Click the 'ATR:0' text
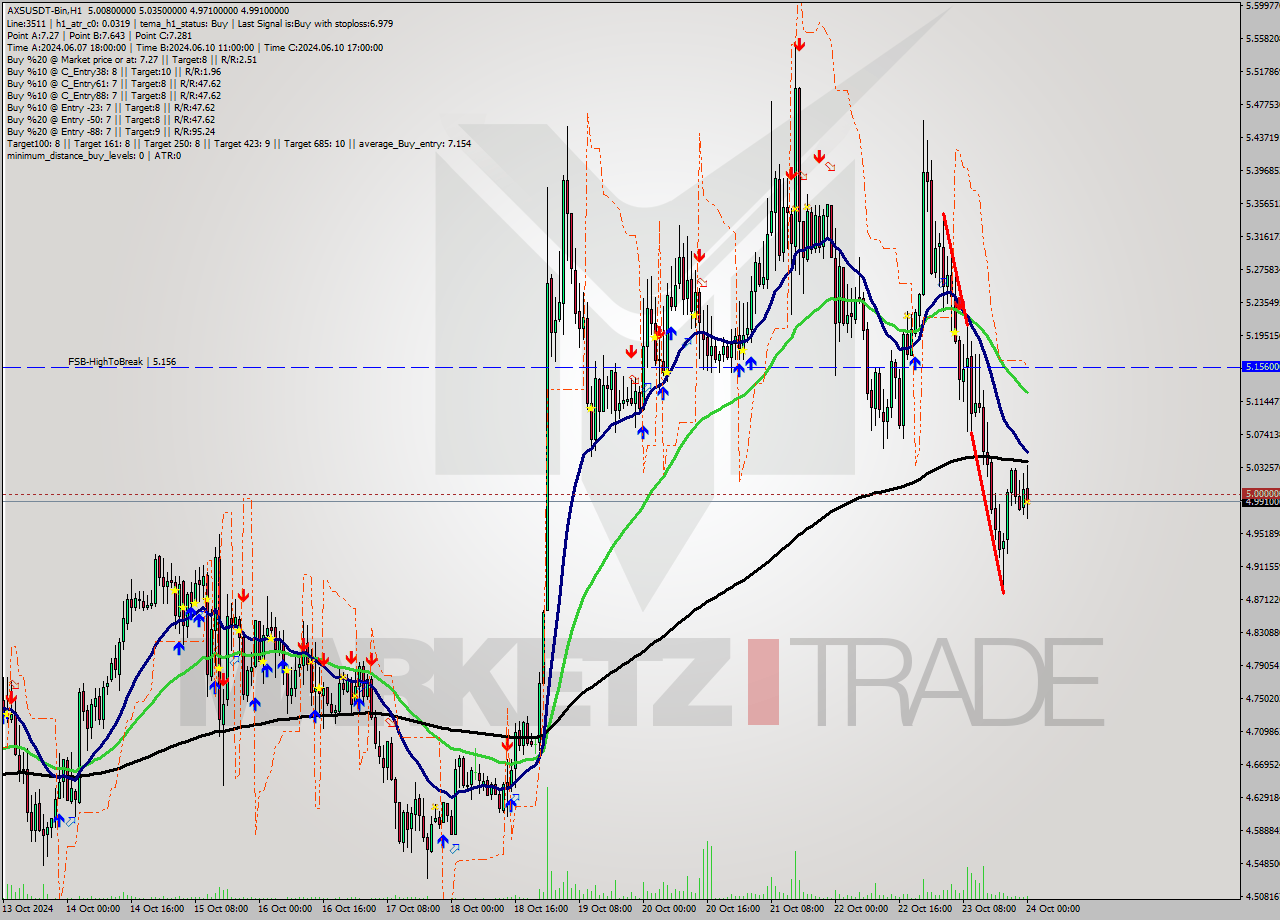The width and height of the screenshot is (1280, 920). tap(167, 156)
